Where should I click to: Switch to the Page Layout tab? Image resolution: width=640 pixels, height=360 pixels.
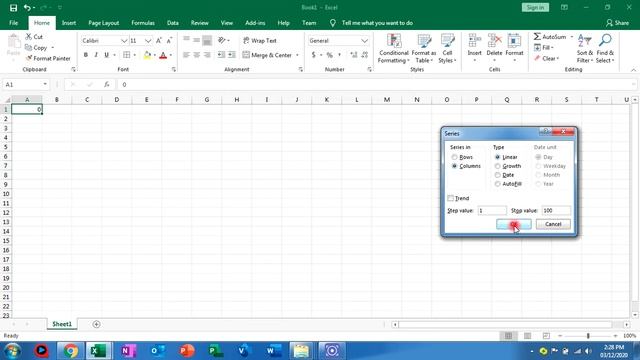pyautogui.click(x=104, y=23)
